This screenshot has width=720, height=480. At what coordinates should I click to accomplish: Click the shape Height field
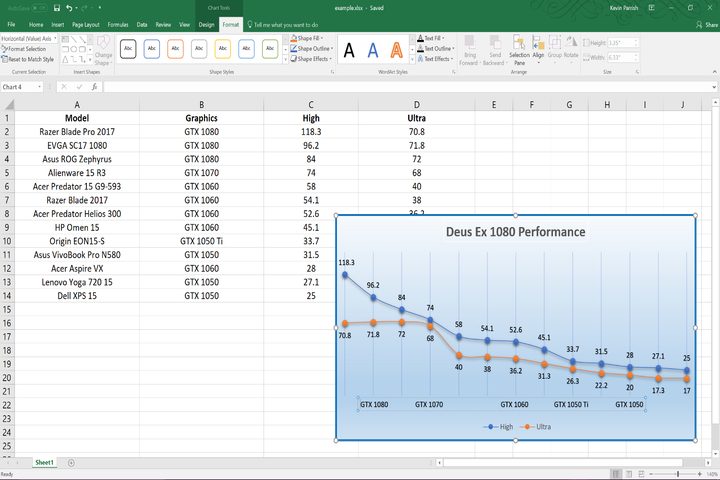(x=623, y=43)
